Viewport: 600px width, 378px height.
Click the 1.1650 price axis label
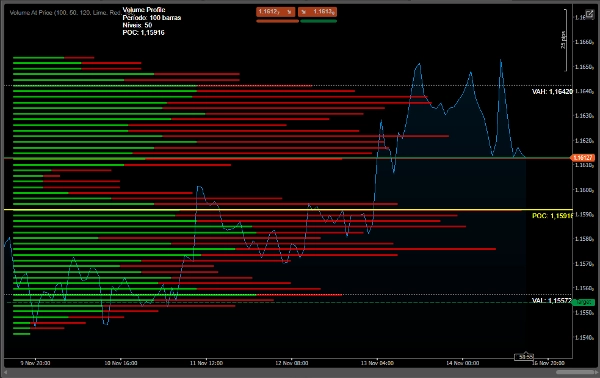tap(584, 67)
